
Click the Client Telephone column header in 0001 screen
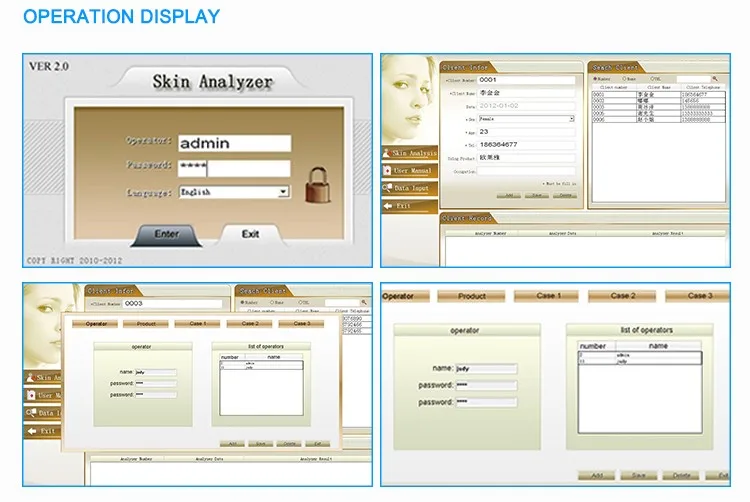[703, 87]
